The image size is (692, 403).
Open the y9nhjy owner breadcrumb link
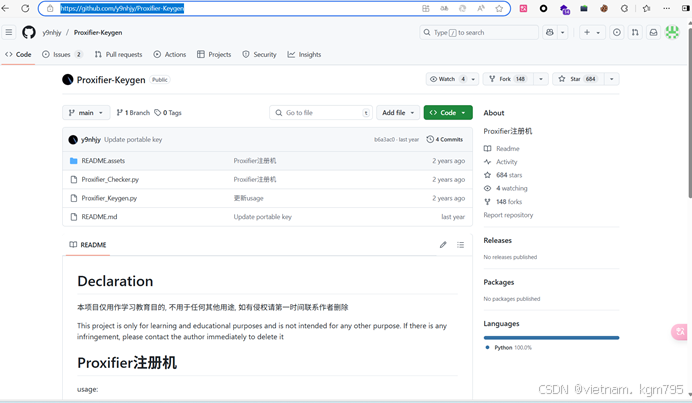(52, 33)
